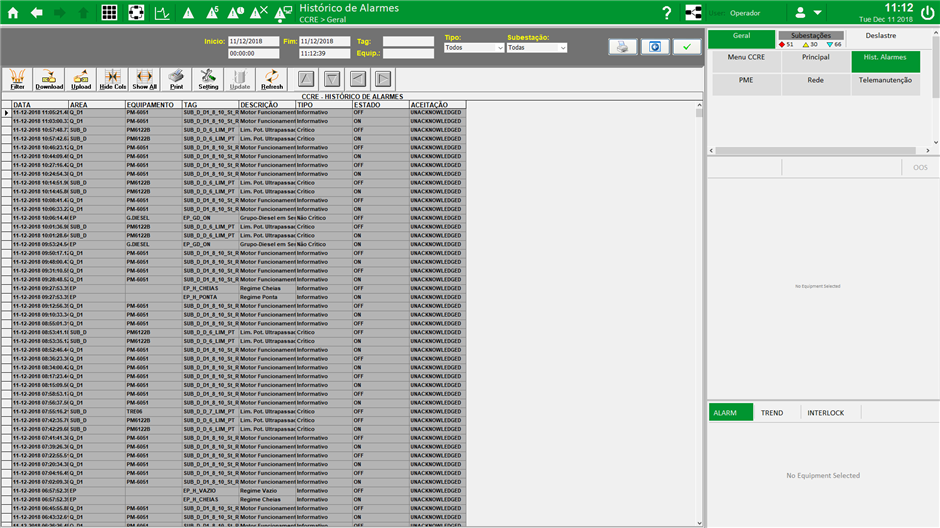The width and height of the screenshot is (940, 528).
Task: Click the Refresh toolbar icon
Action: point(272,79)
